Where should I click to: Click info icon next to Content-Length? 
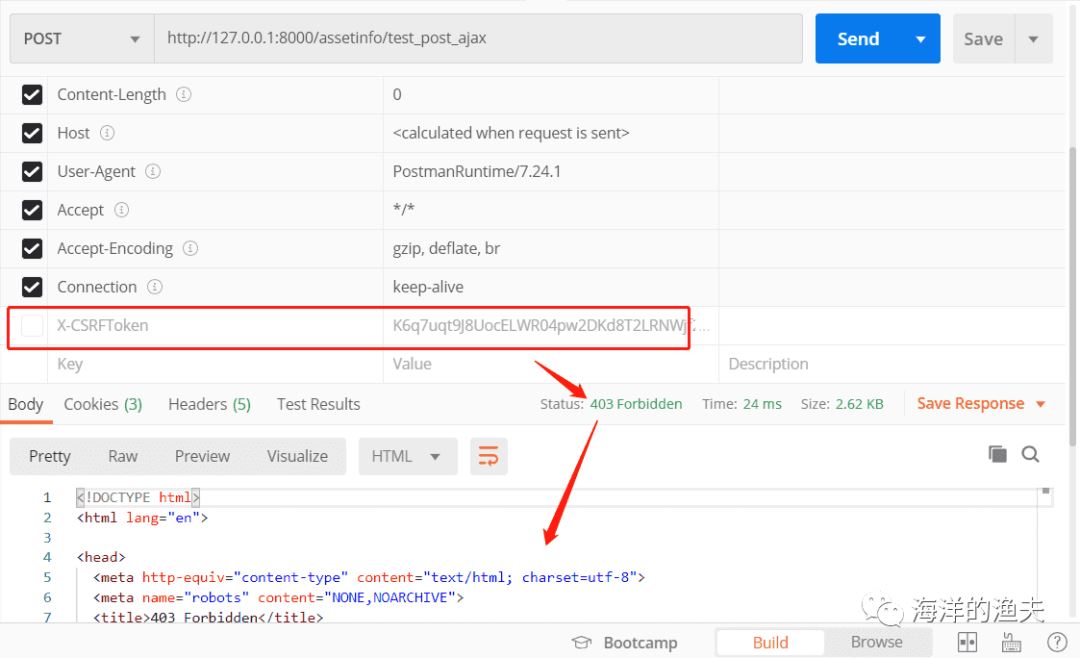pyautogui.click(x=184, y=95)
